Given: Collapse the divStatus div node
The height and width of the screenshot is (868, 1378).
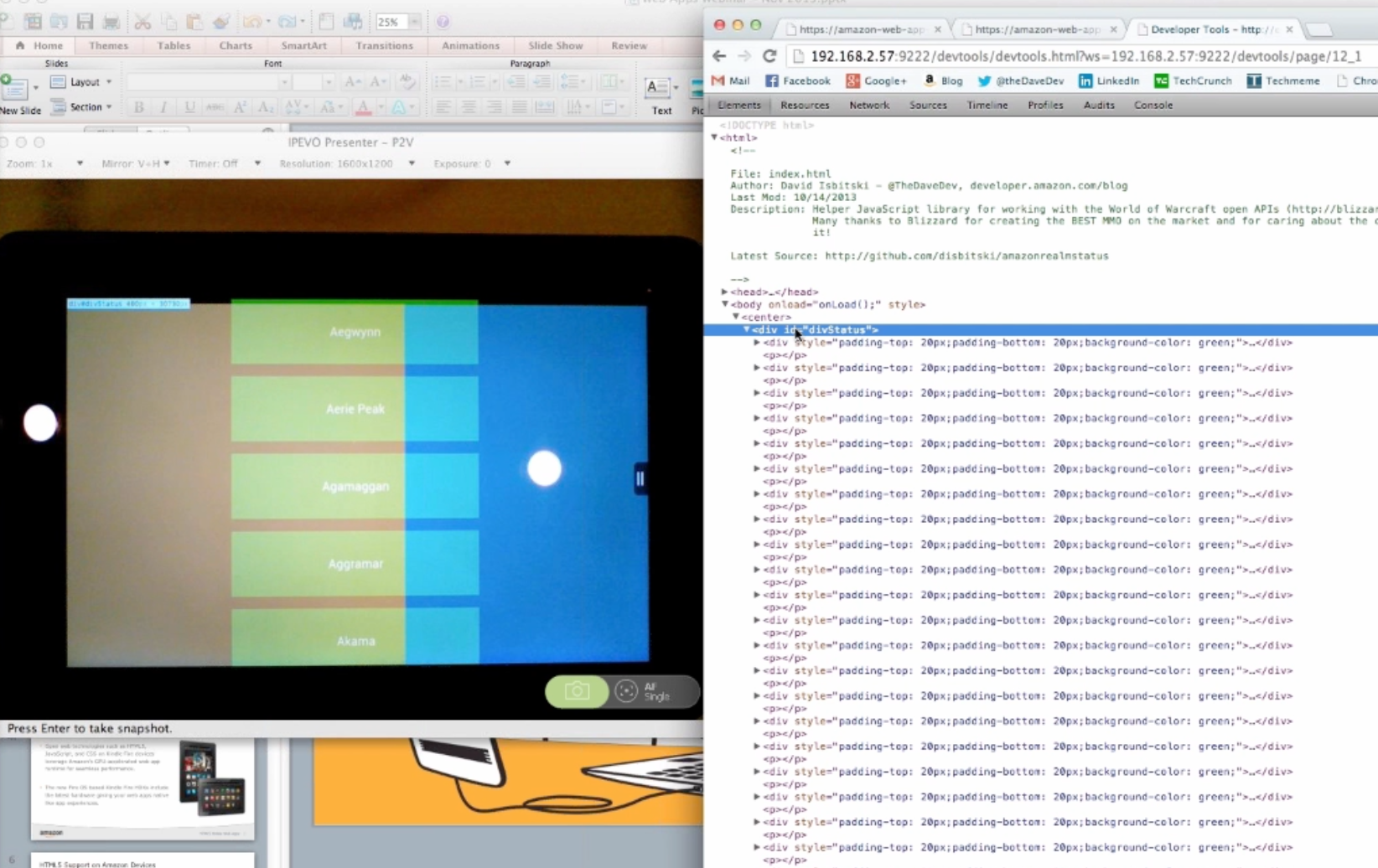Looking at the screenshot, I should click(746, 330).
